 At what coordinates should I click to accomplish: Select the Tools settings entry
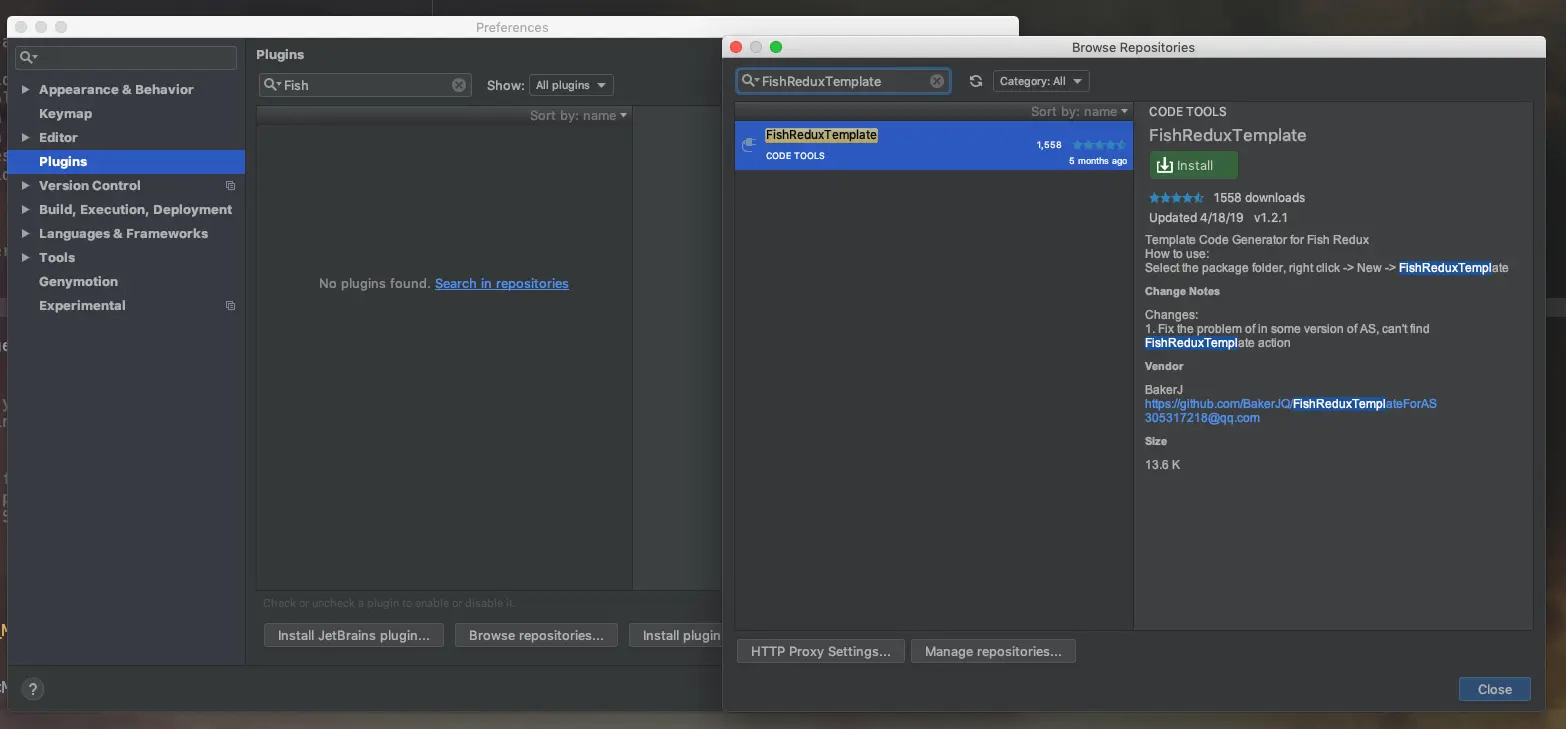tap(57, 258)
